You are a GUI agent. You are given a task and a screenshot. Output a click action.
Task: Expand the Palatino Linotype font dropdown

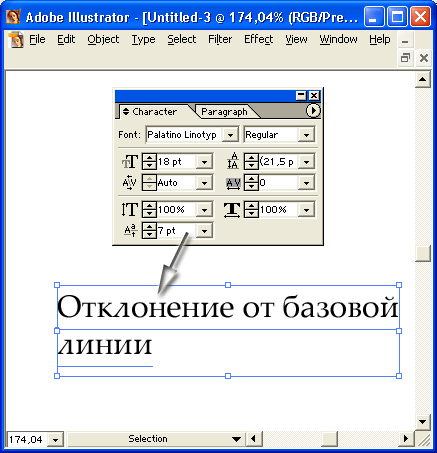pos(230,135)
